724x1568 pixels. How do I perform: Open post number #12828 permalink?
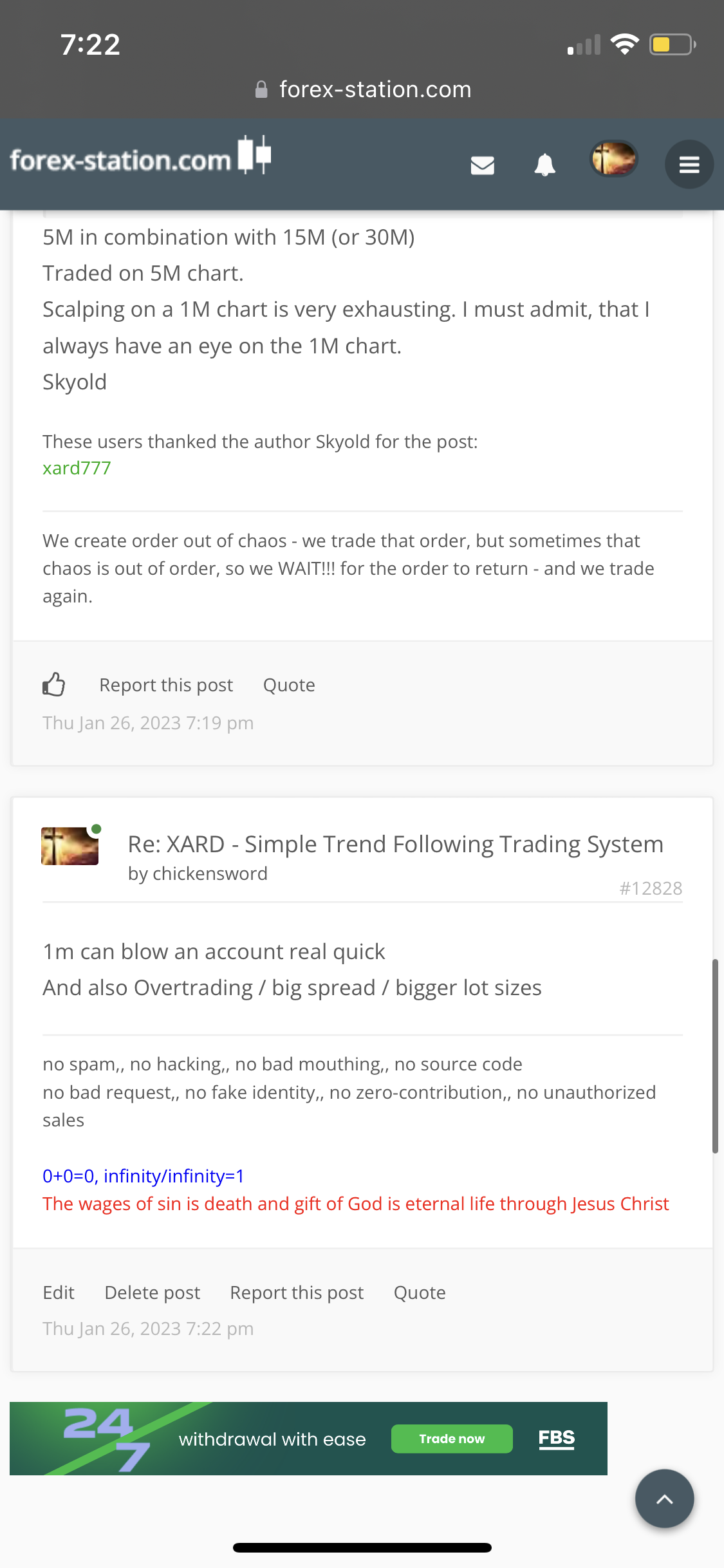[650, 888]
